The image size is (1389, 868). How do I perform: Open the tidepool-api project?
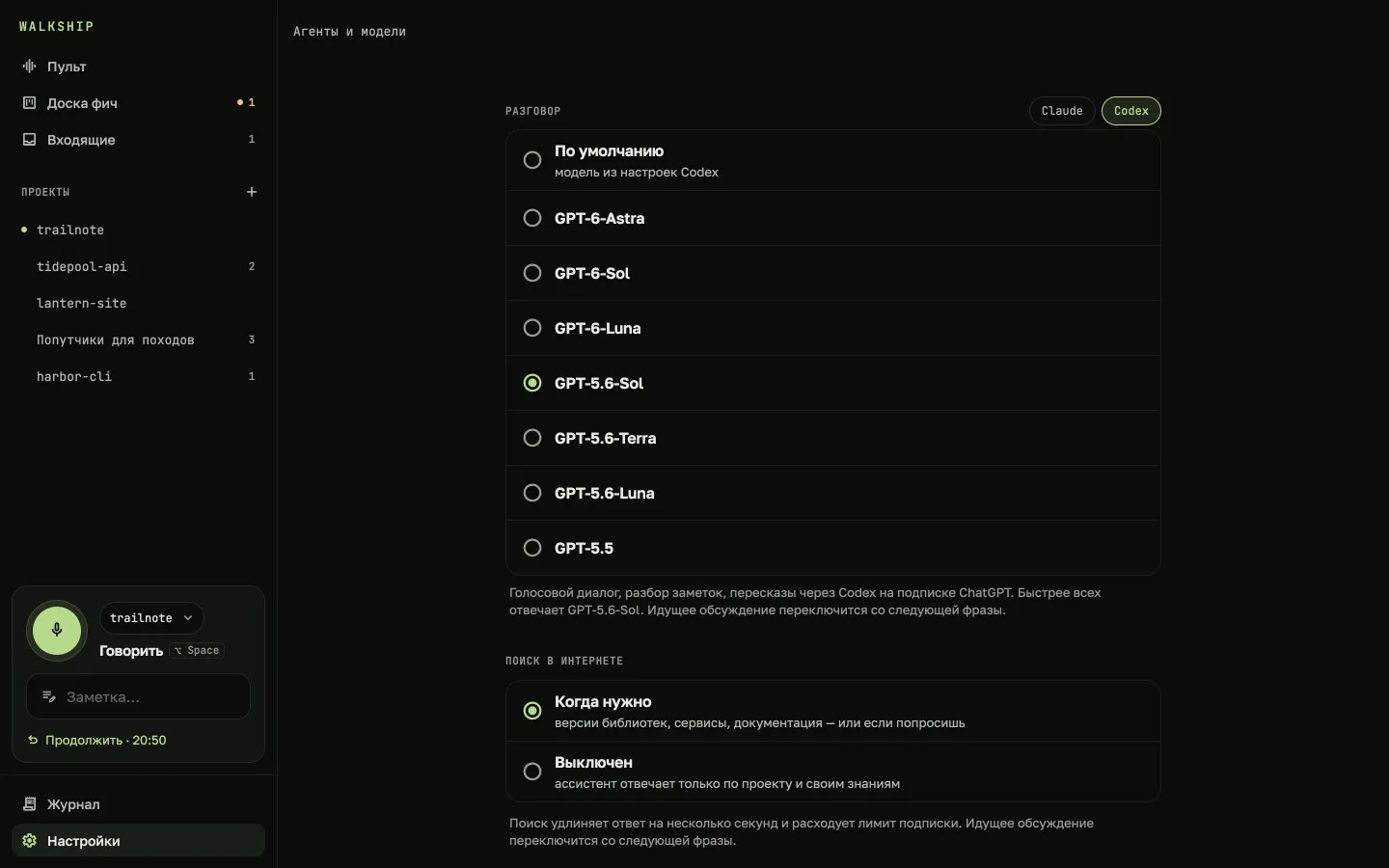tap(138, 266)
